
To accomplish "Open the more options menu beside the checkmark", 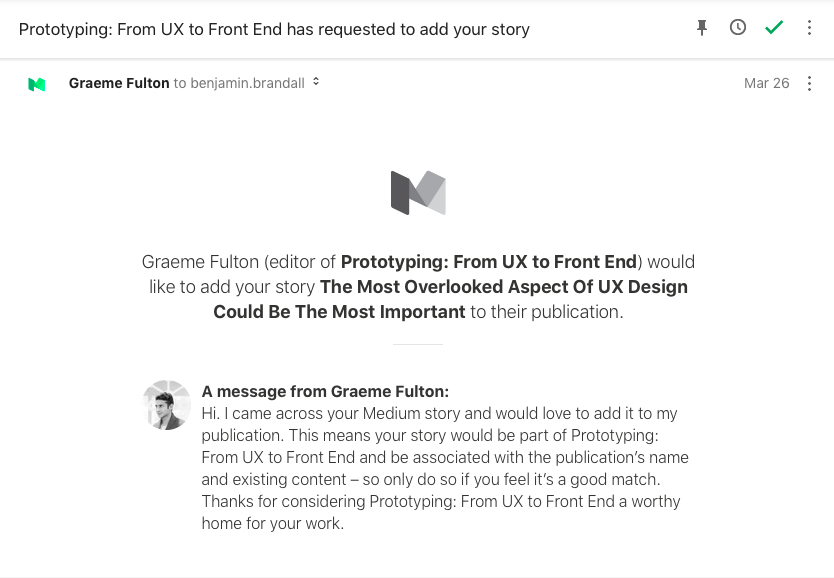I will 810,28.
